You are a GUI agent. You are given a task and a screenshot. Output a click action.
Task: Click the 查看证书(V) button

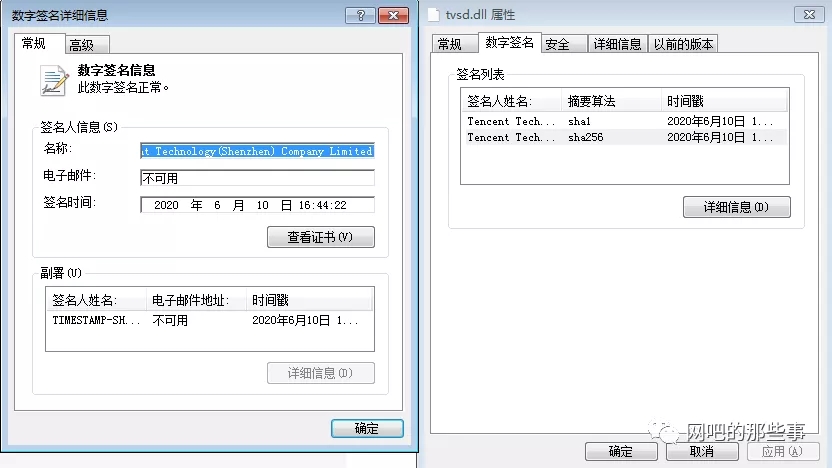320,237
